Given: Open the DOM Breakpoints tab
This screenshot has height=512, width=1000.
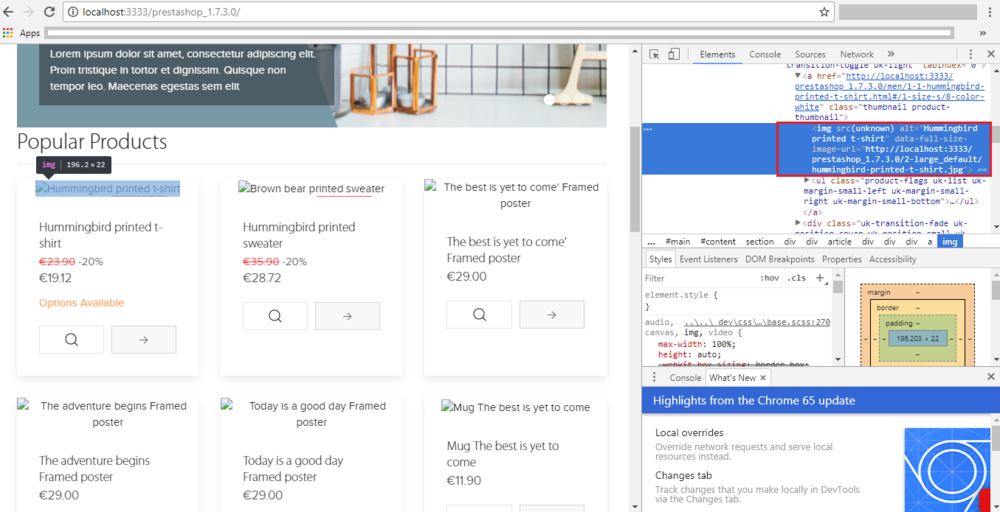Looking at the screenshot, I should [x=780, y=259].
